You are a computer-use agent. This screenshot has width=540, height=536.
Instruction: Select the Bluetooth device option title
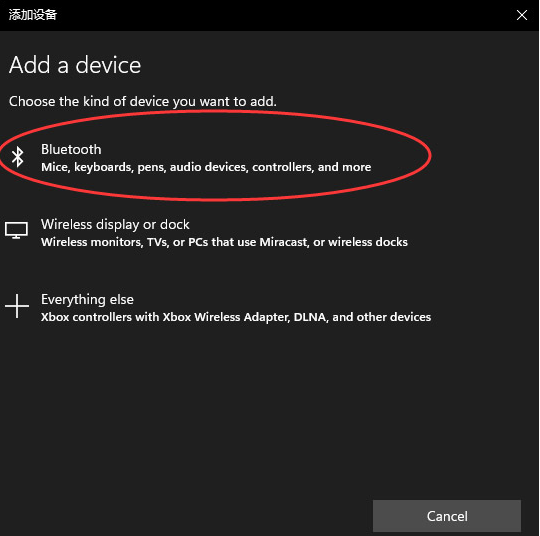[71, 150]
